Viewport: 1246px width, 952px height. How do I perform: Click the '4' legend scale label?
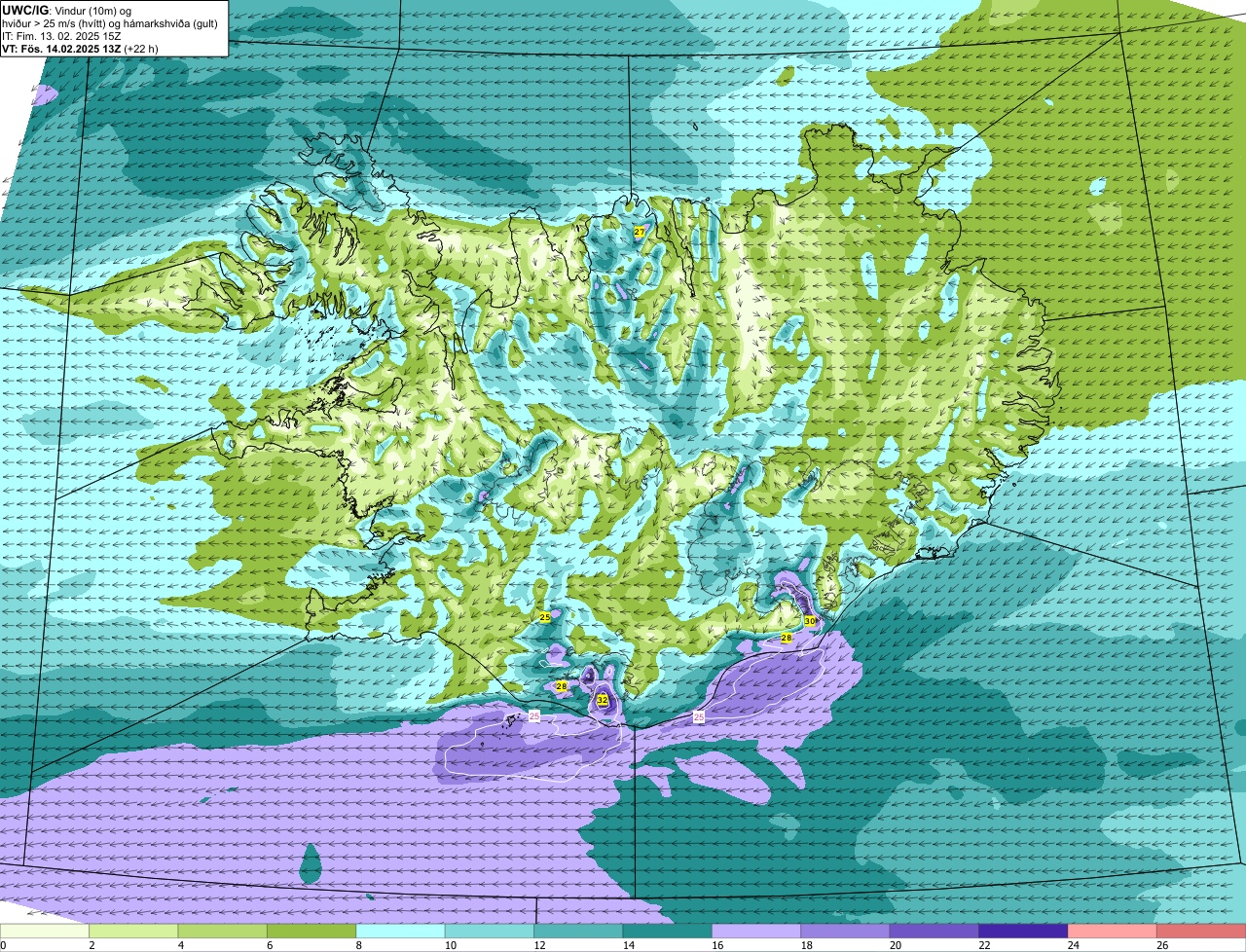(181, 945)
